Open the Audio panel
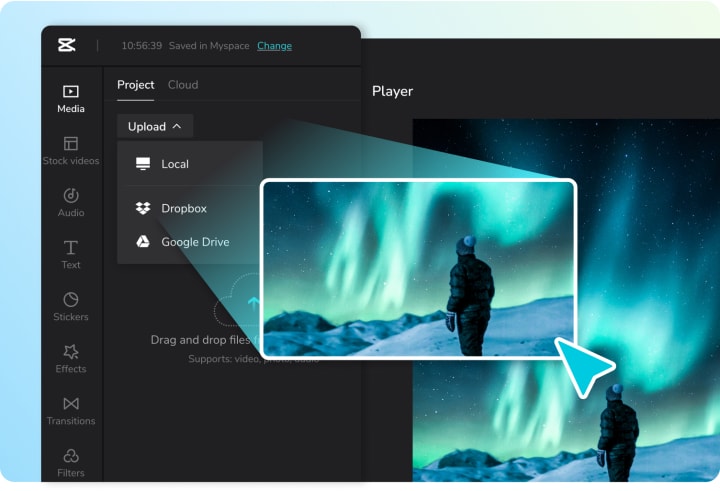This screenshot has width=720, height=491. click(x=71, y=203)
